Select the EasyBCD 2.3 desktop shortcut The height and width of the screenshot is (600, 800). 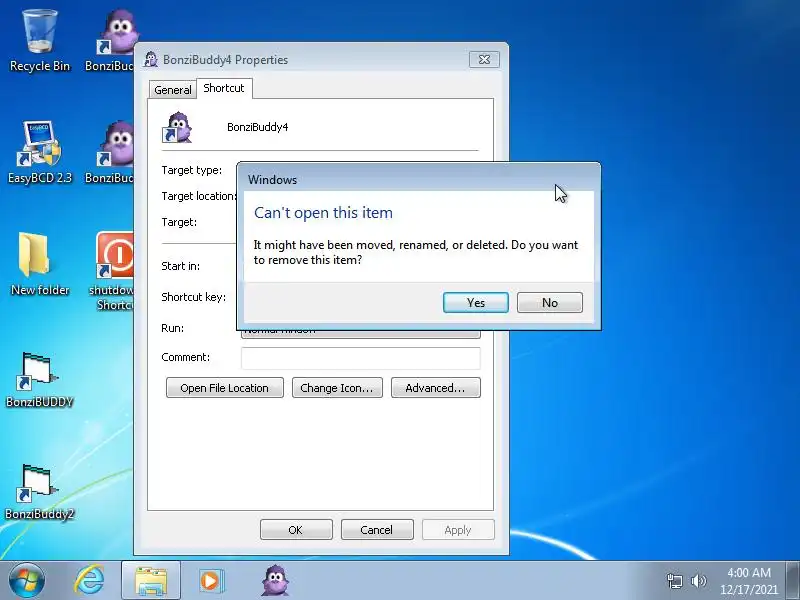(40, 153)
